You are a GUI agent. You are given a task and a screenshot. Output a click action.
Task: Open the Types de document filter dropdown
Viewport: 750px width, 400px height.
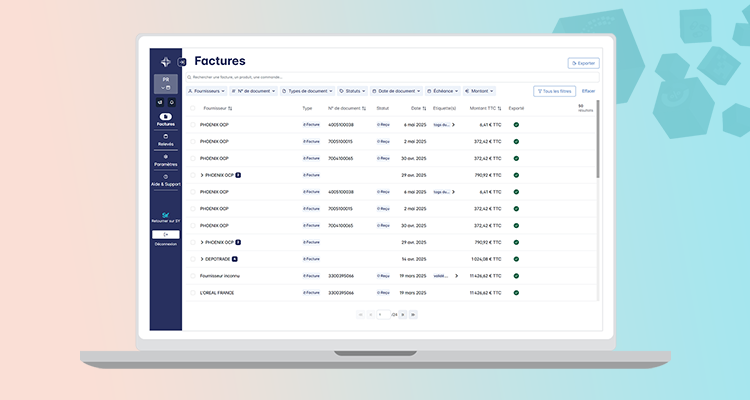point(304,91)
